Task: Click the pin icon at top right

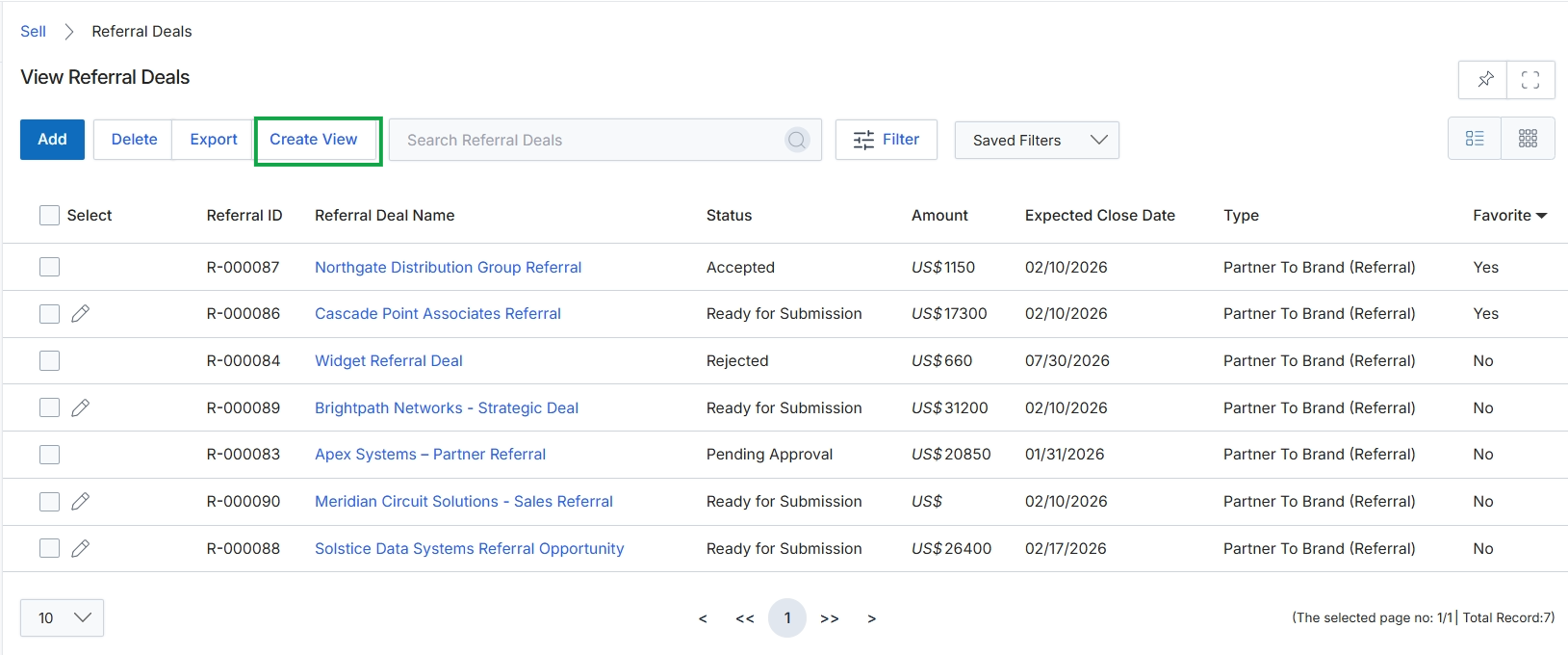Action: pos(1484,80)
